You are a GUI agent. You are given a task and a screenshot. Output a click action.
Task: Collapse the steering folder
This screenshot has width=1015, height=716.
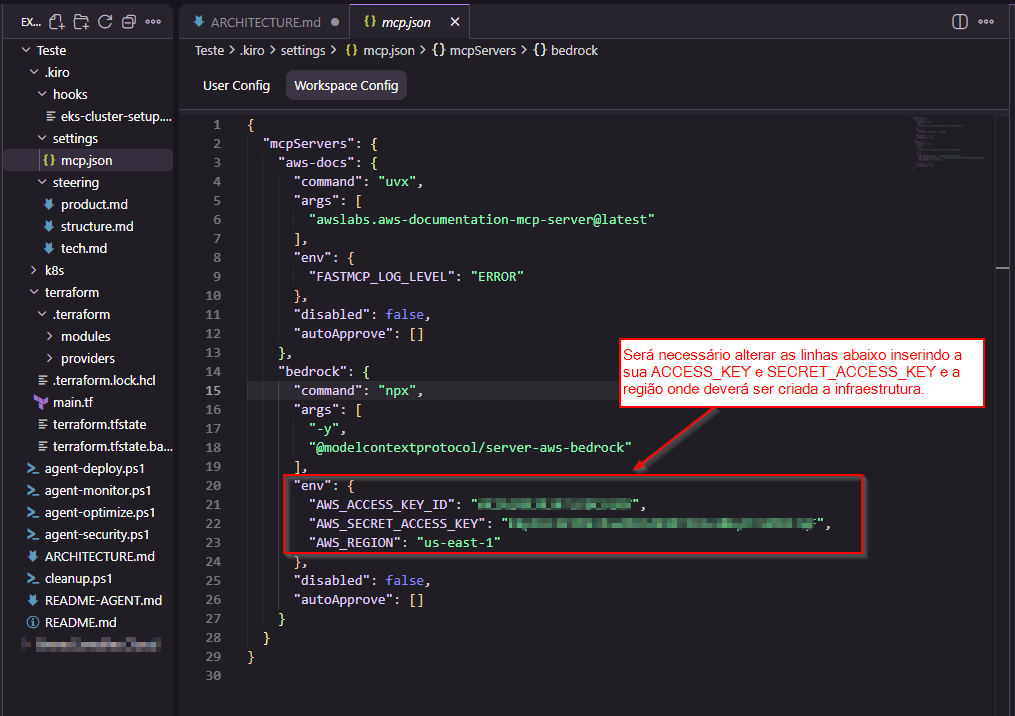click(x=75, y=182)
